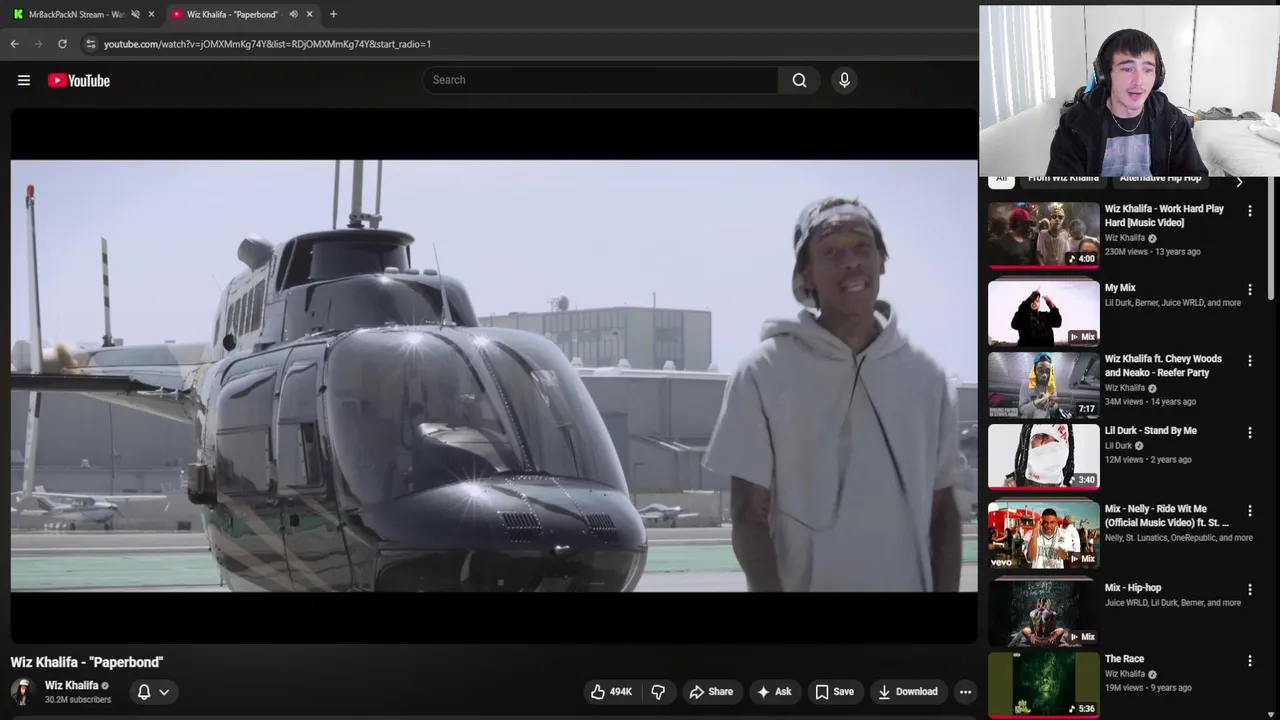The height and width of the screenshot is (720, 1280).
Task: Click the address bar URL
Action: tap(267, 44)
